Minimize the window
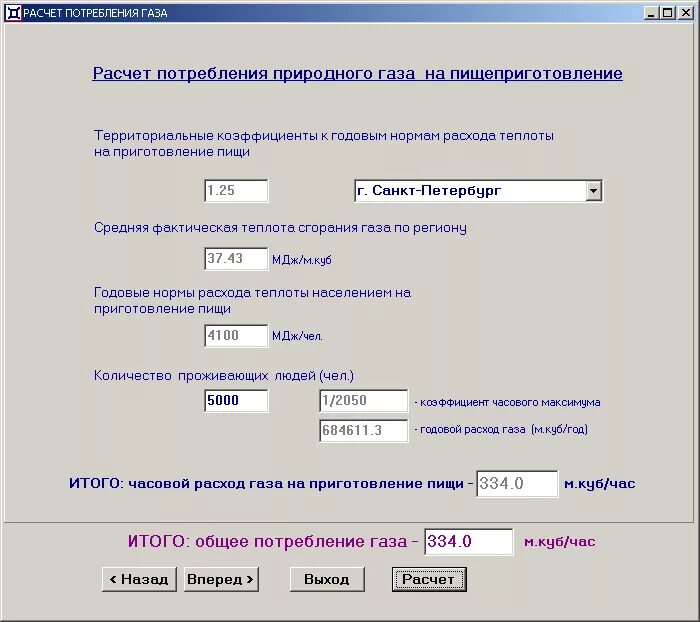Screen dimensions: 700x622 (x=652, y=13)
